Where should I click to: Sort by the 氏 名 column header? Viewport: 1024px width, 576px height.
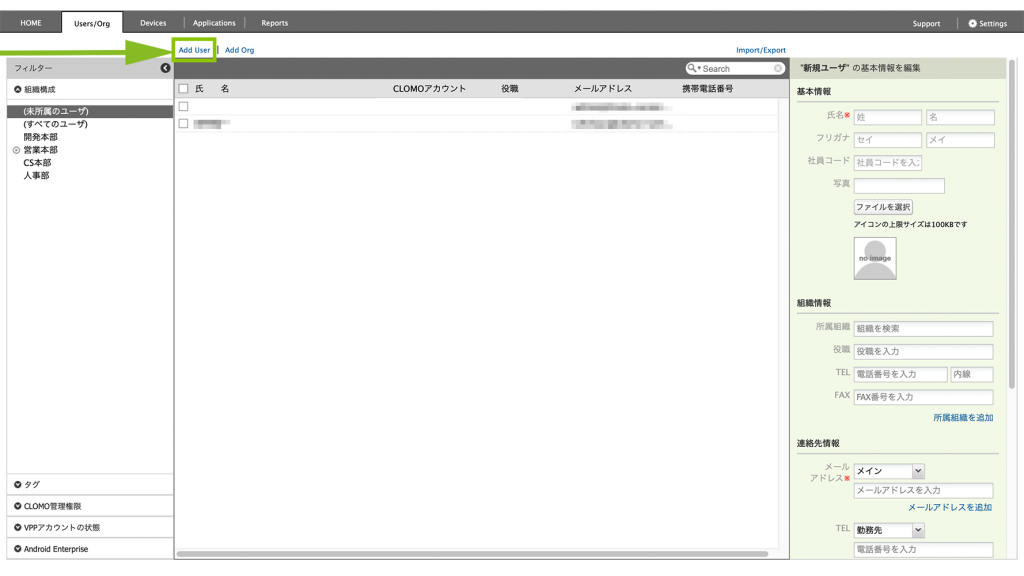pos(212,89)
